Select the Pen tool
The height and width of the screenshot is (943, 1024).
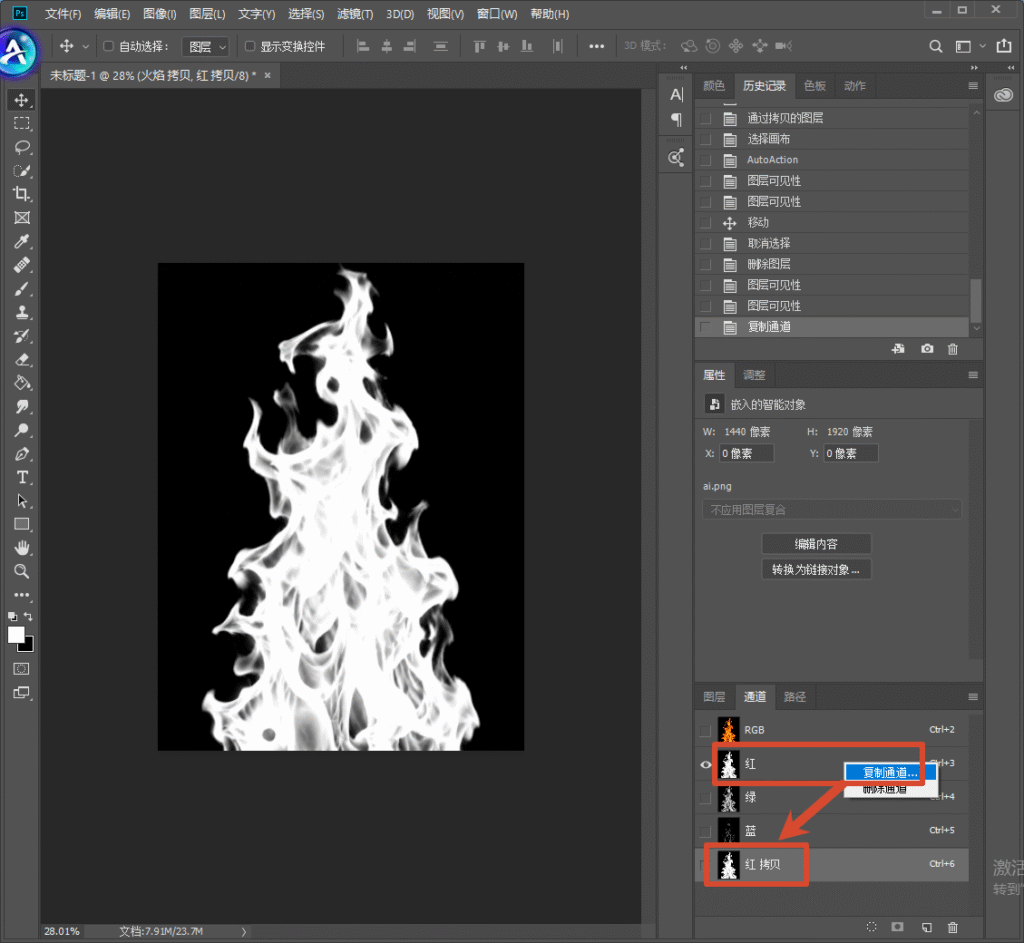tap(22, 454)
